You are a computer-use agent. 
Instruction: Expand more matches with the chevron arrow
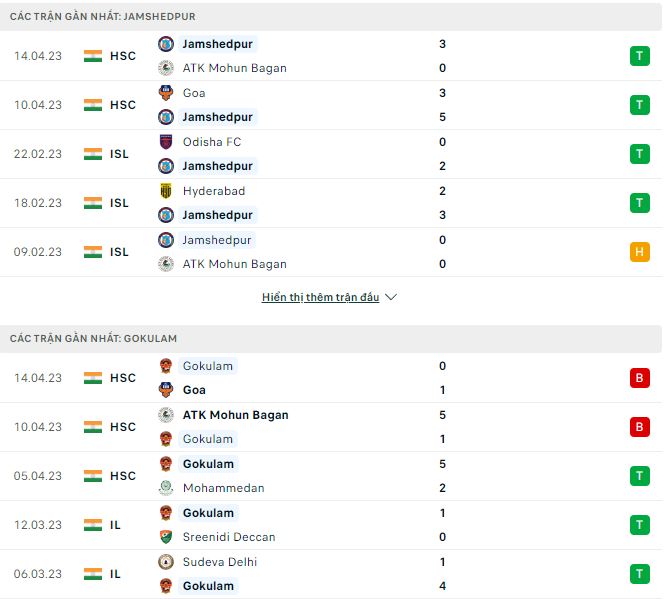391,297
